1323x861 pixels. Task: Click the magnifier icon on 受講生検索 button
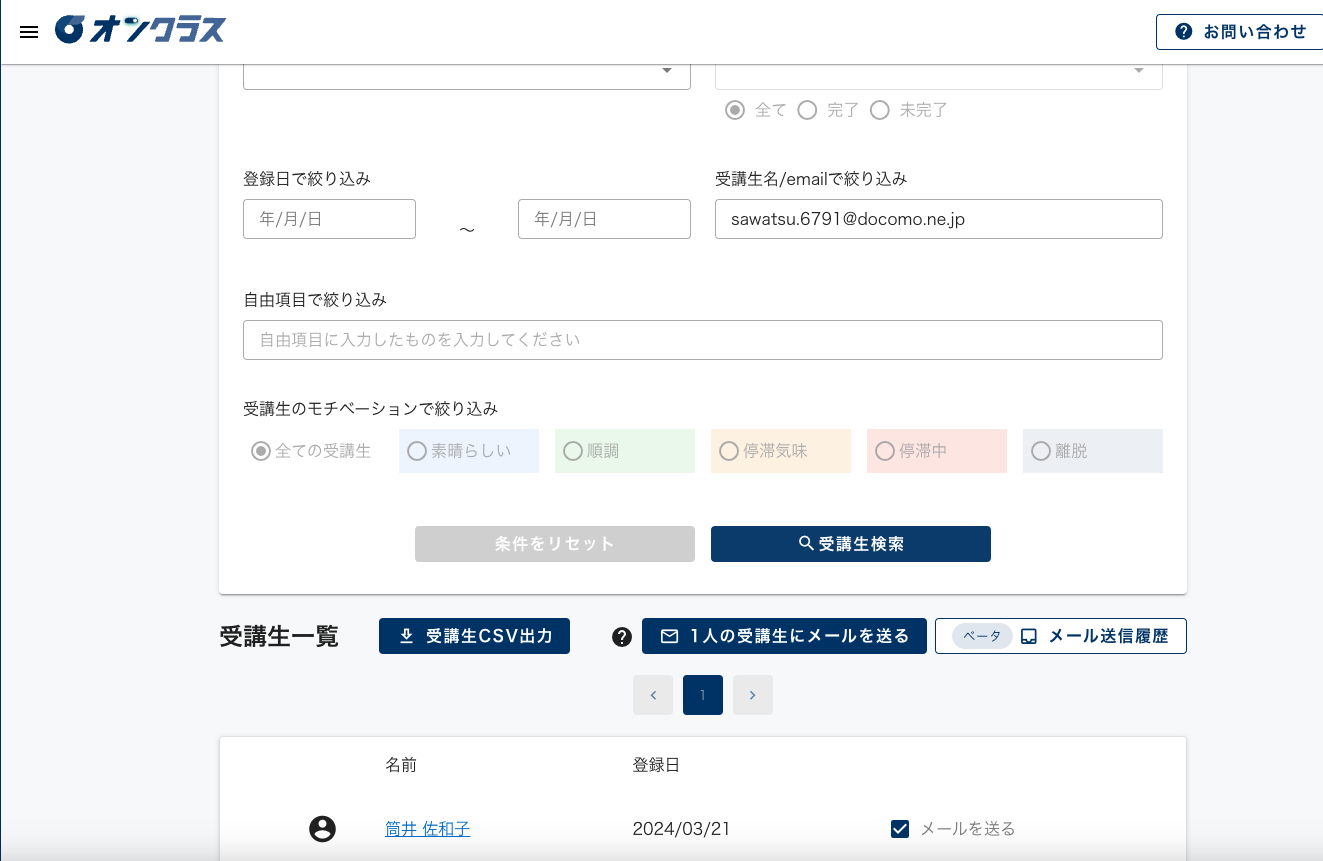pyautogui.click(x=805, y=543)
